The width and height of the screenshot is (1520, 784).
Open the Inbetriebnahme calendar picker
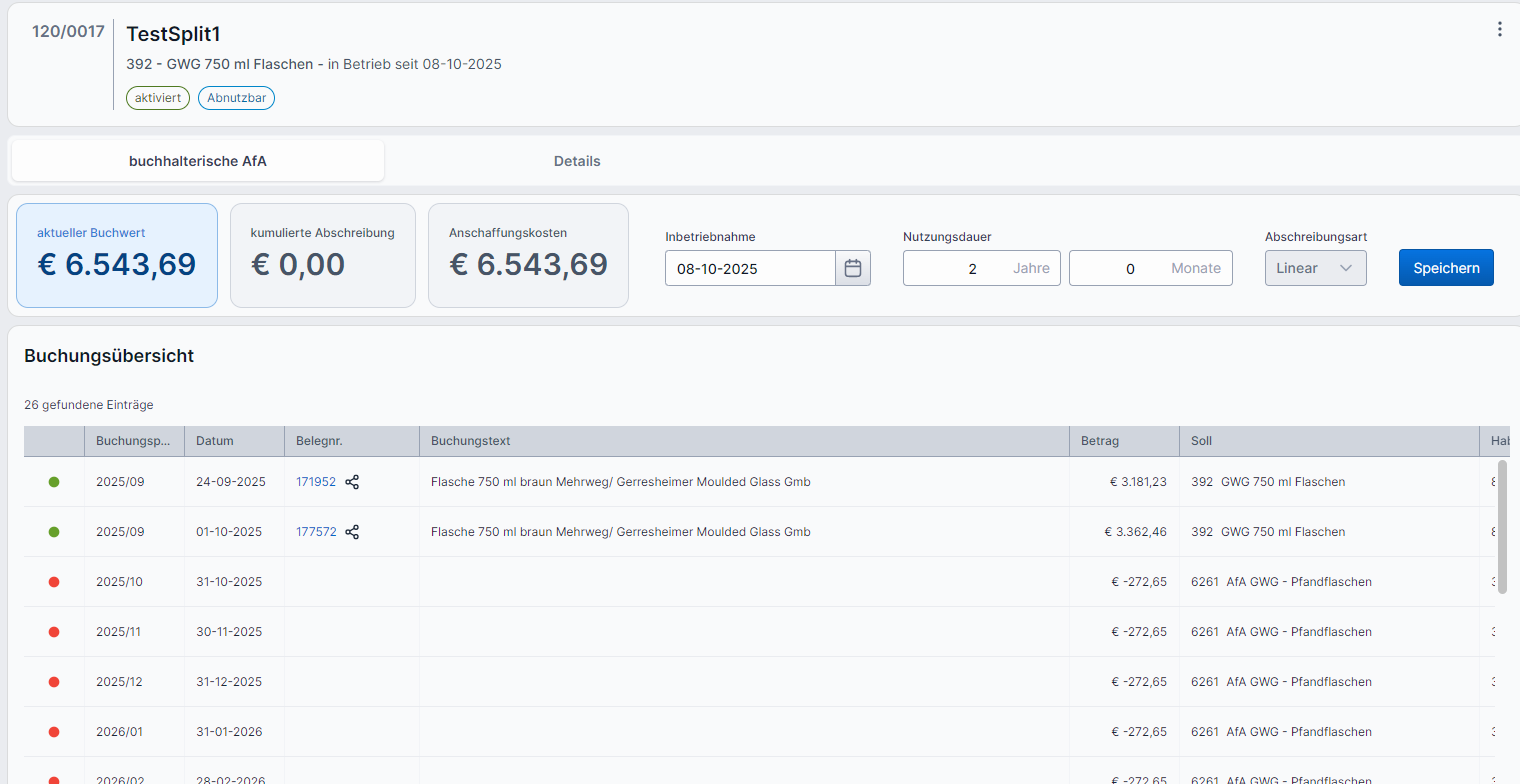tap(853, 268)
